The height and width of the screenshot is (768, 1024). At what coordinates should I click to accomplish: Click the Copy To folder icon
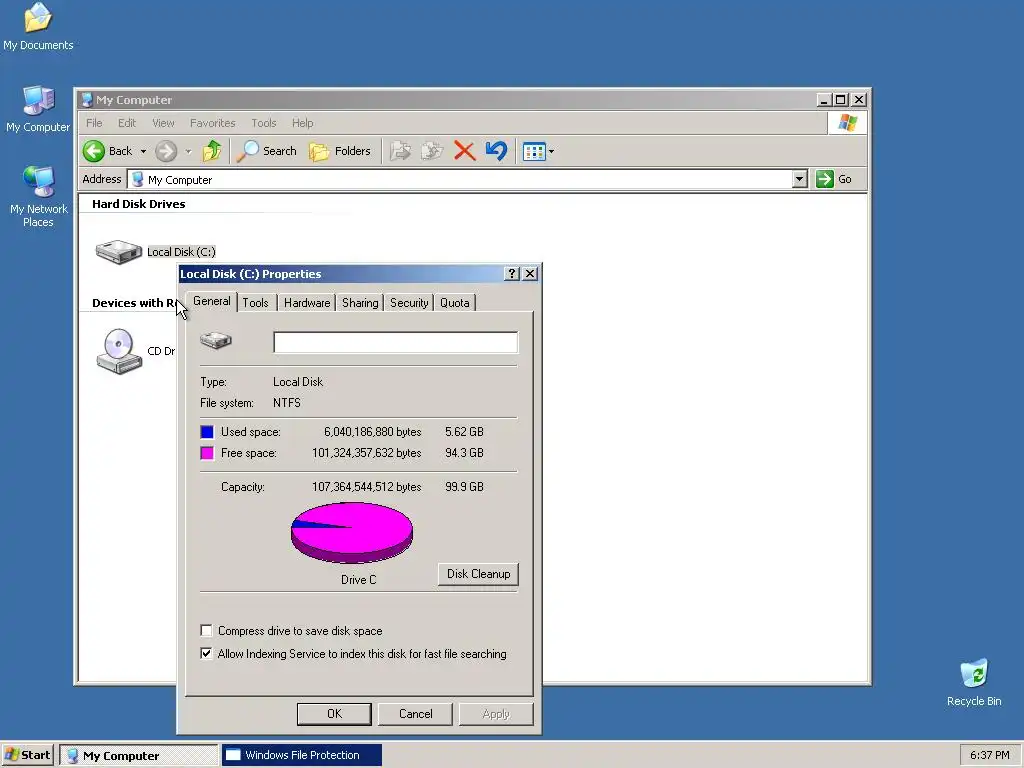432,151
